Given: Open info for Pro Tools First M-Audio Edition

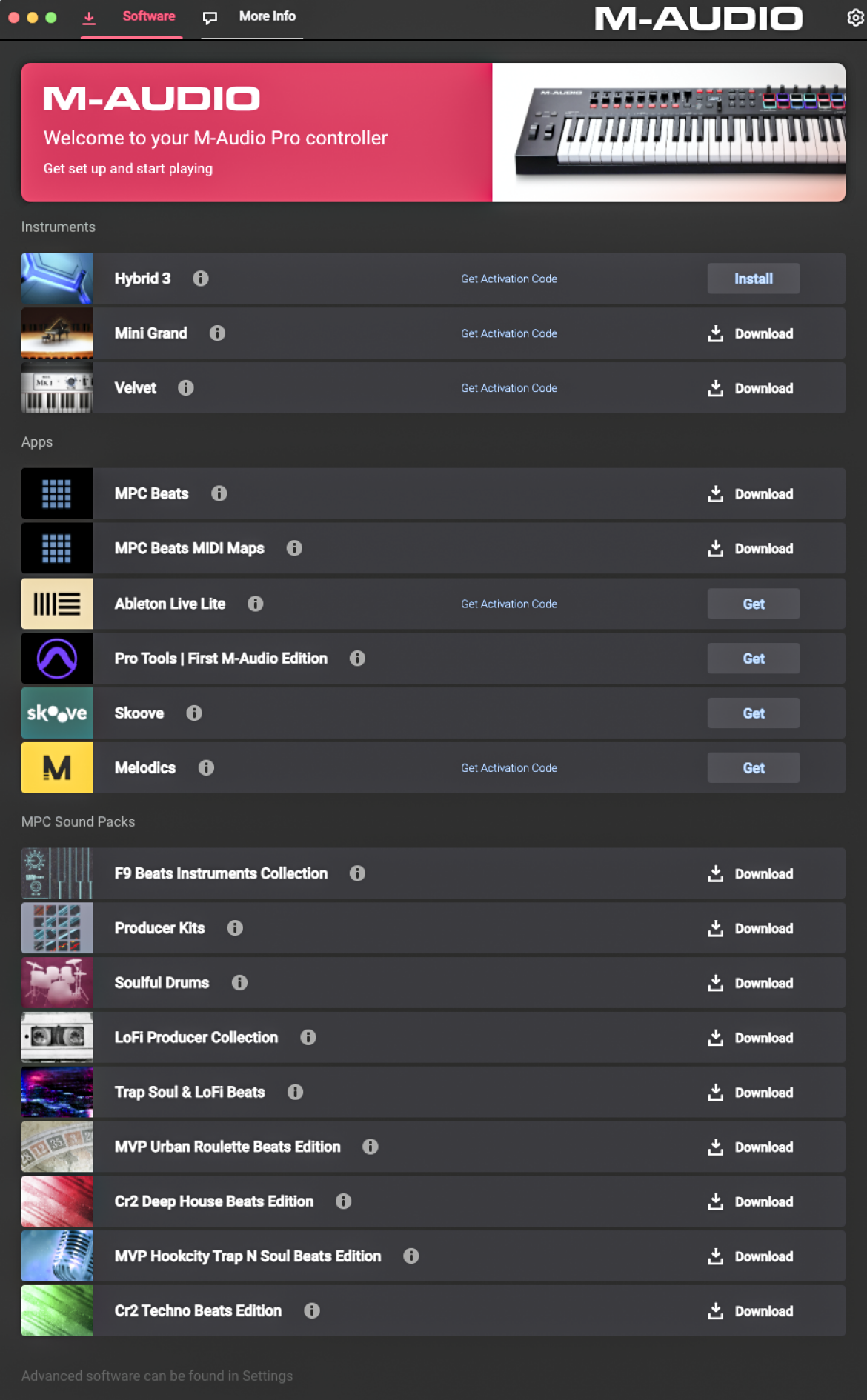Looking at the screenshot, I should (x=357, y=659).
